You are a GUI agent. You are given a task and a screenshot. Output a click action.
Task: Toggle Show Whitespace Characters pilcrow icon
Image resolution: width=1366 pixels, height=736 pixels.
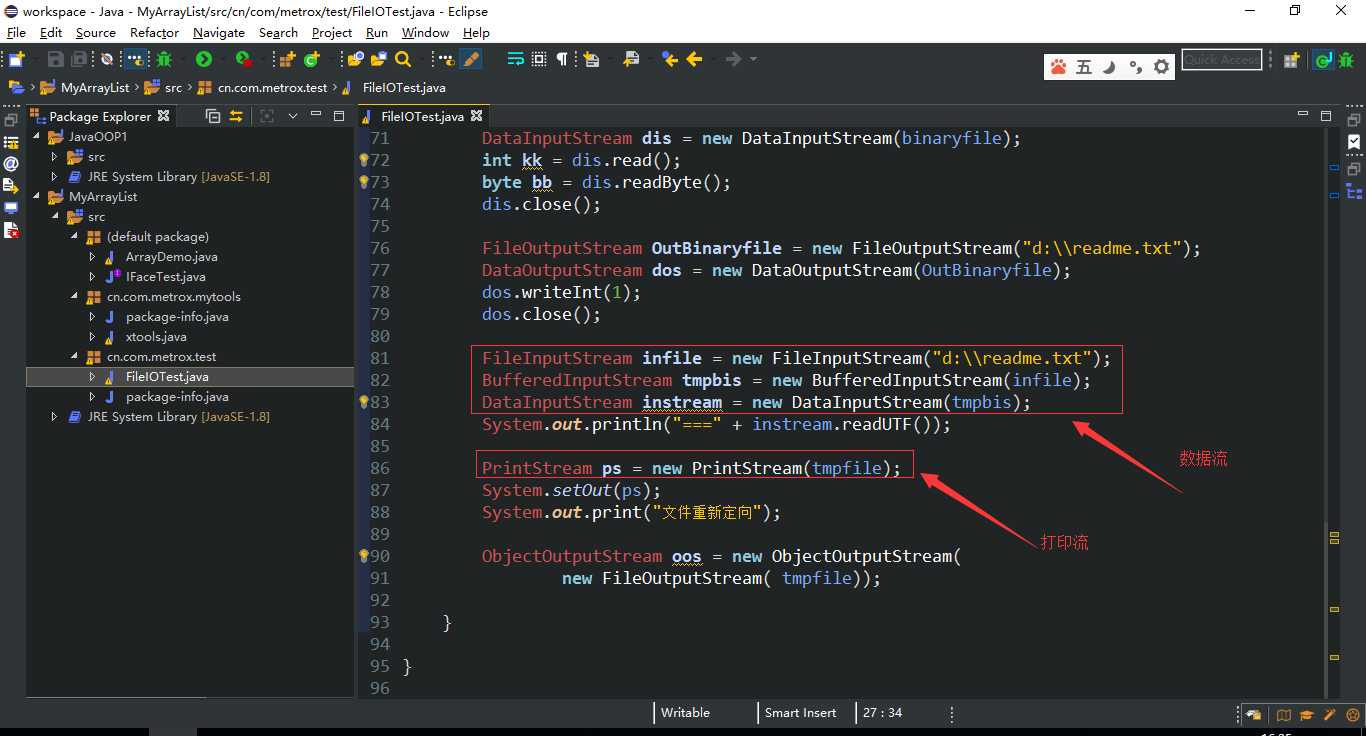coord(562,59)
